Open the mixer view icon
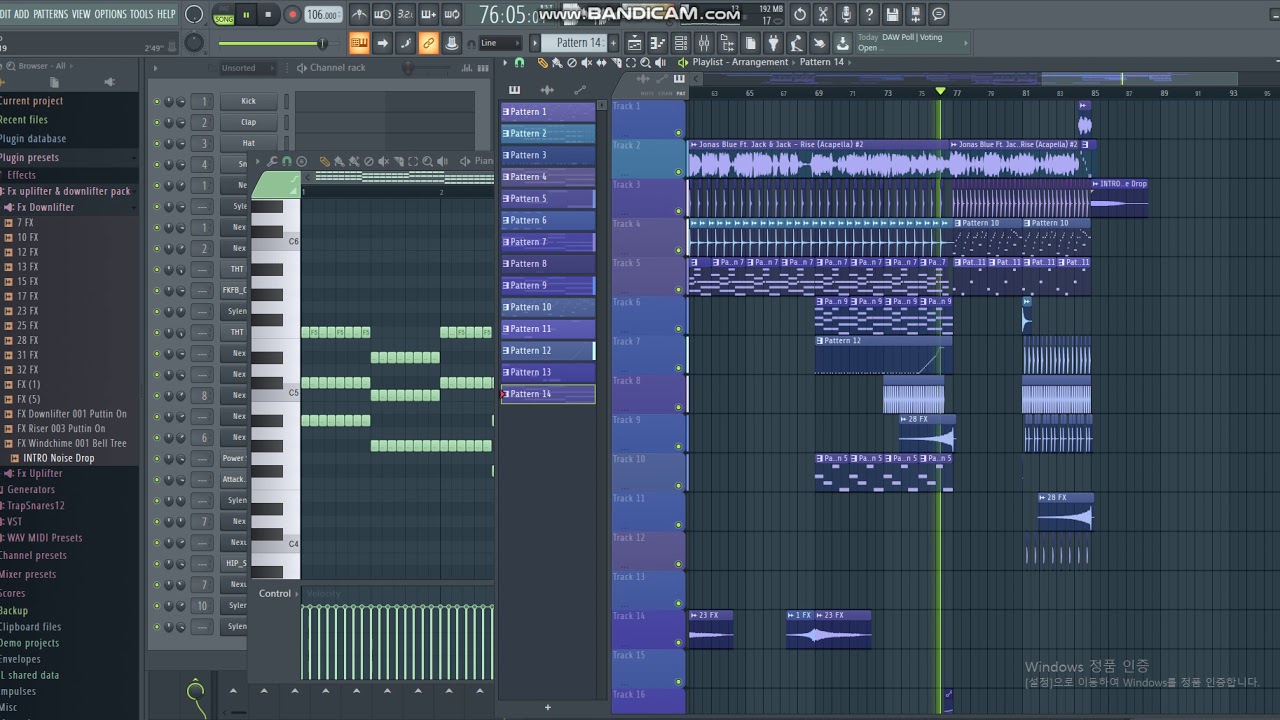The image size is (1280, 720). (704, 43)
